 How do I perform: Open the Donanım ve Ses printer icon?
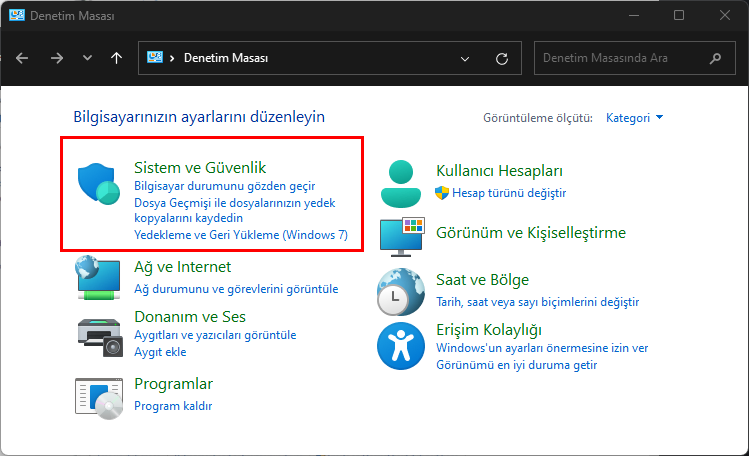click(100, 337)
